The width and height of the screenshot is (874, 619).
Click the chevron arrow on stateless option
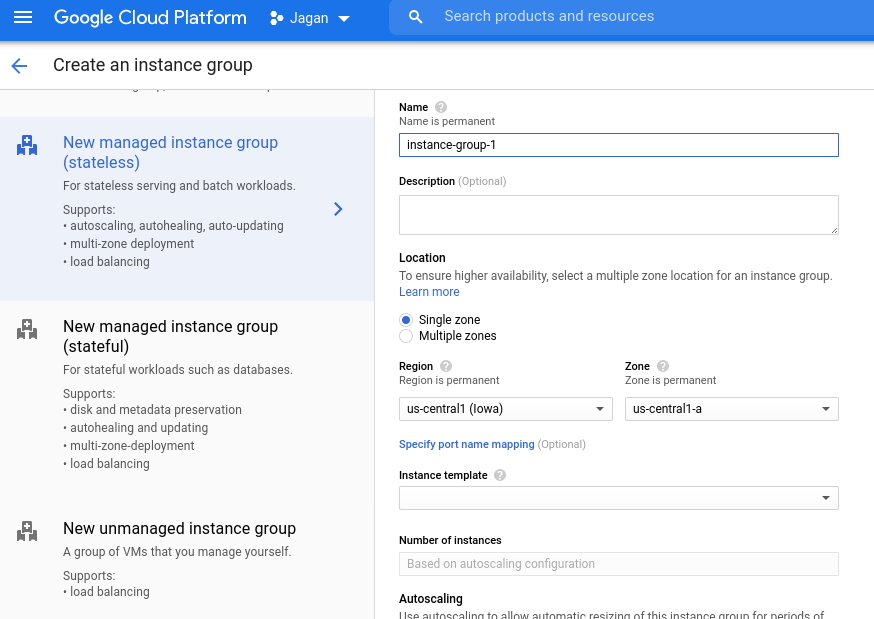pyautogui.click(x=338, y=209)
